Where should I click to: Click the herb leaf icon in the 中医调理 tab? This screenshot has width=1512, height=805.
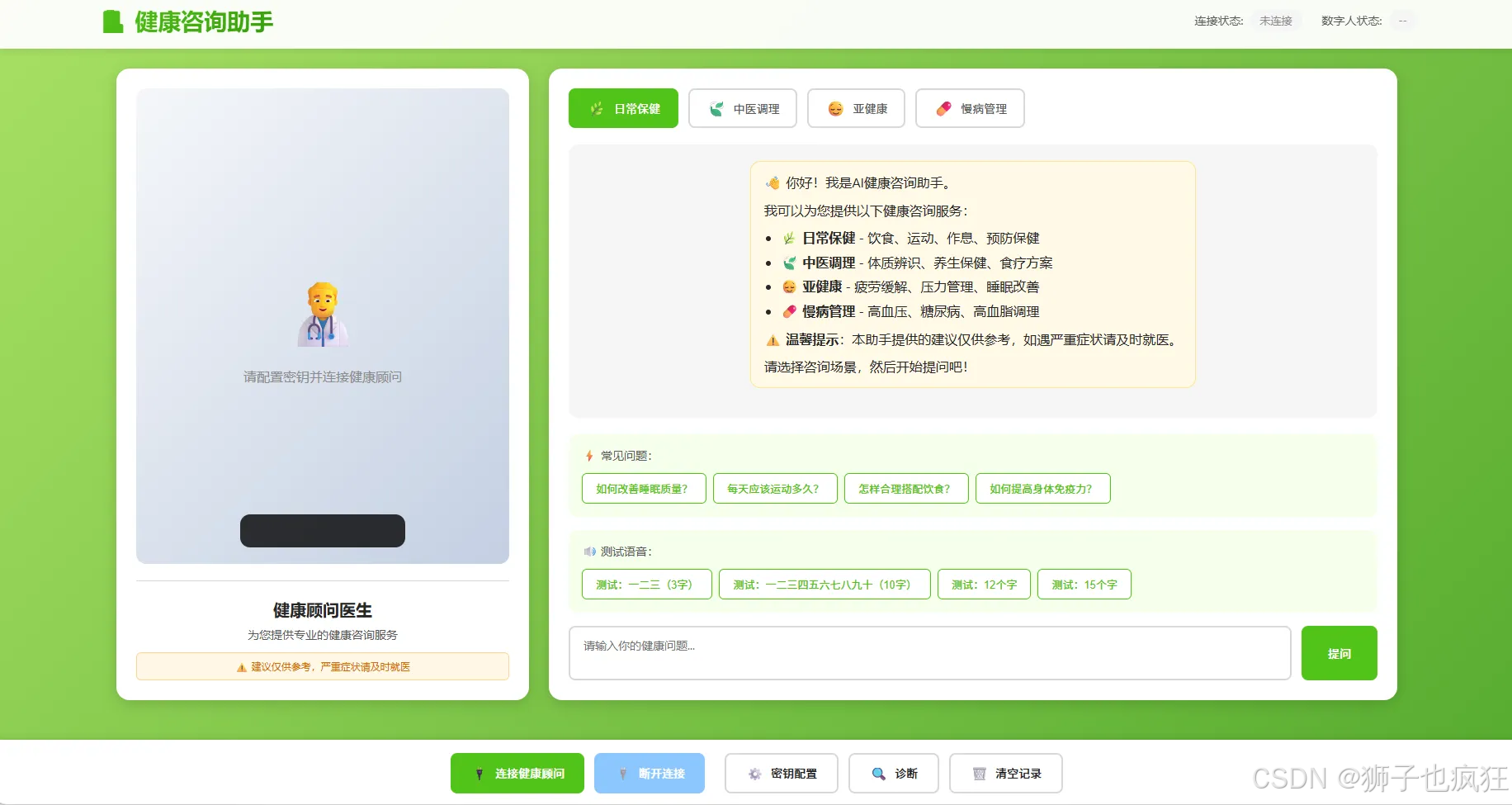[x=716, y=109]
